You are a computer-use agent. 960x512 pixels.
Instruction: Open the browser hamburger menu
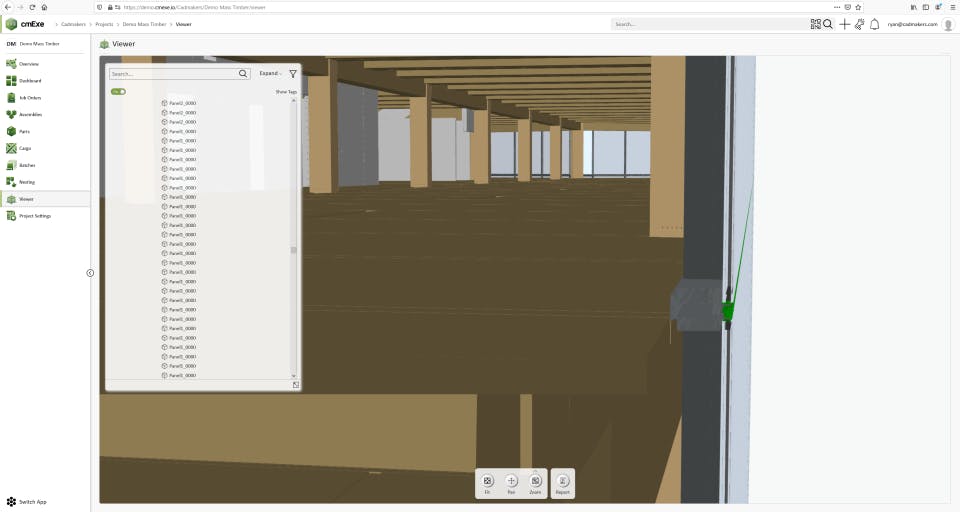point(953,7)
